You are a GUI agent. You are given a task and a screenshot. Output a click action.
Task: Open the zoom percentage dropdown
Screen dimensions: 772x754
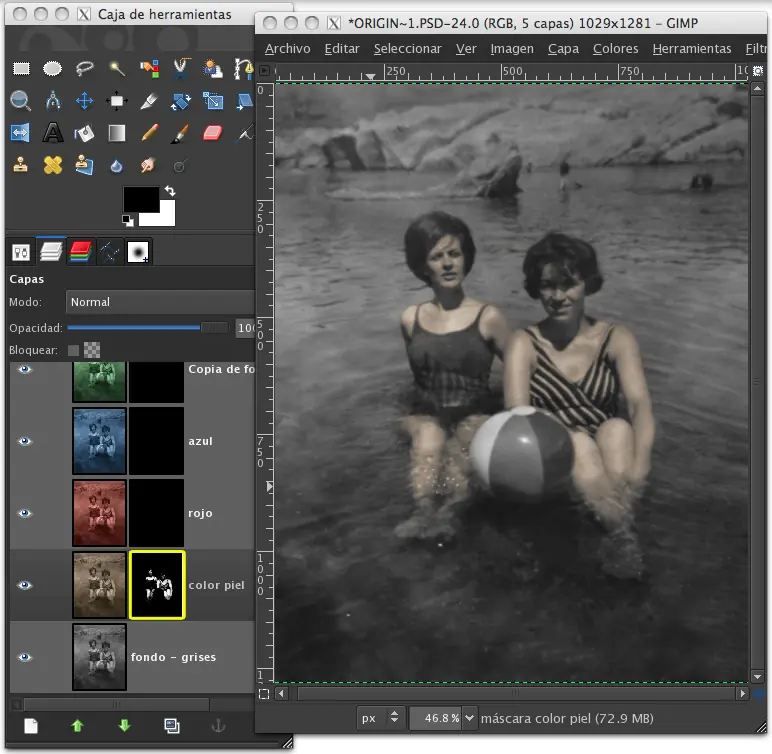pyautogui.click(x=470, y=718)
